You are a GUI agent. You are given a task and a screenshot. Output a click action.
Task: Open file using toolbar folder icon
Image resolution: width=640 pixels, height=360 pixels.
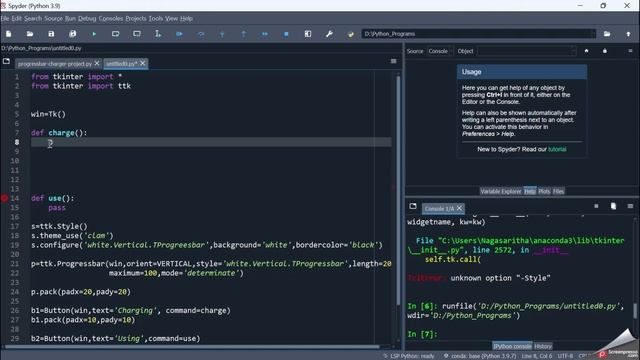pos(30,34)
